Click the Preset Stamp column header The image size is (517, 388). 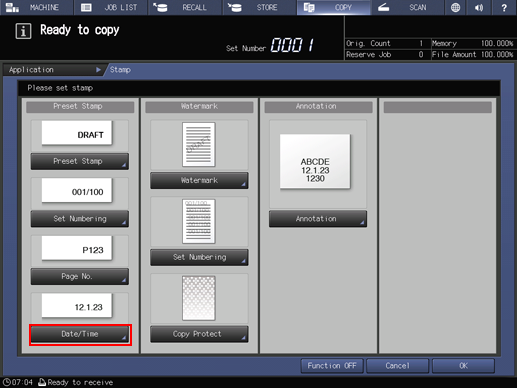pos(80,106)
